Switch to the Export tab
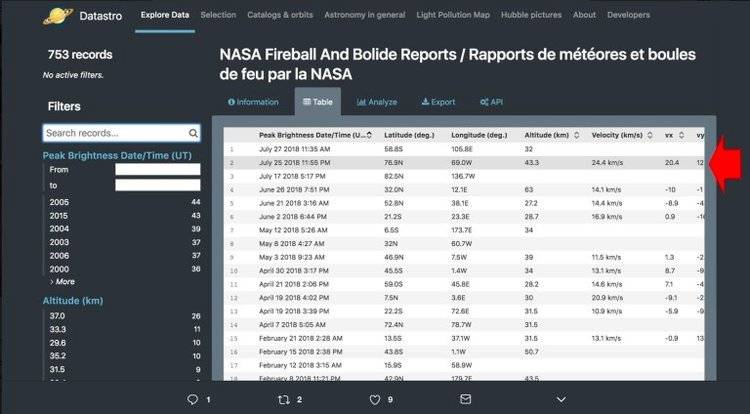Screen dimensions: 750x414 point(438,102)
